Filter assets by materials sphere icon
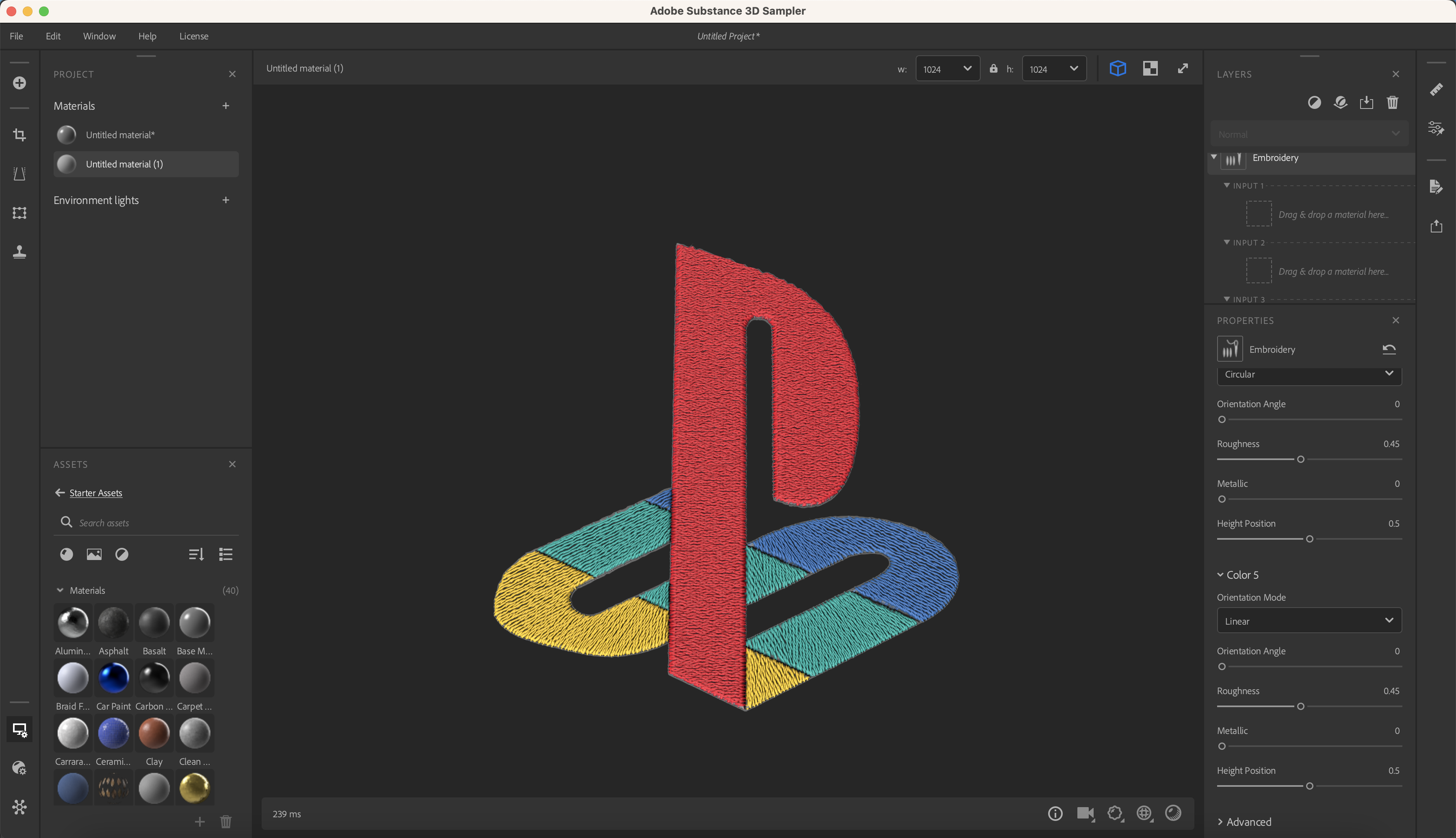This screenshot has height=838, width=1456. 67,554
